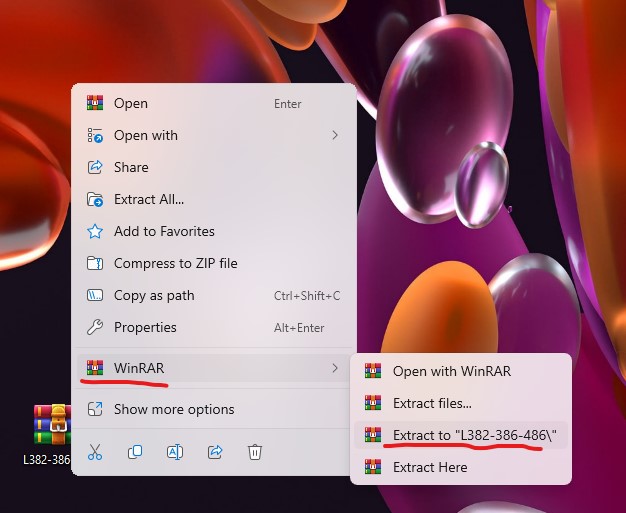Click Open with WinRAR in submenu
626x513 pixels.
click(451, 371)
